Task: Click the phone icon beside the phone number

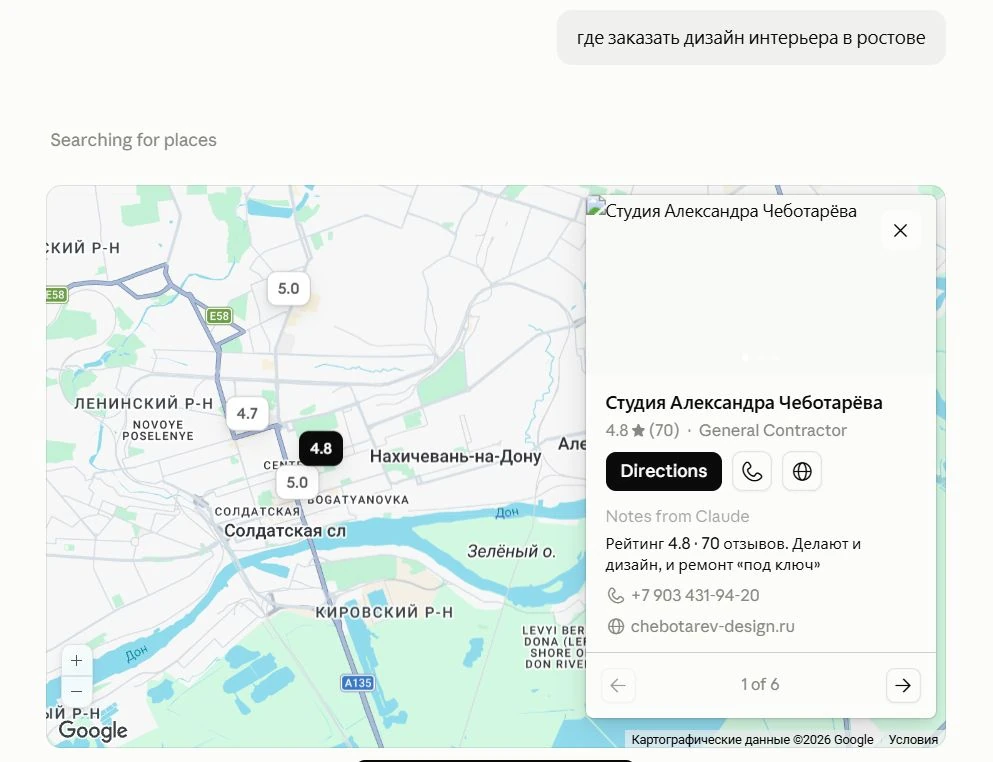Action: [616, 595]
